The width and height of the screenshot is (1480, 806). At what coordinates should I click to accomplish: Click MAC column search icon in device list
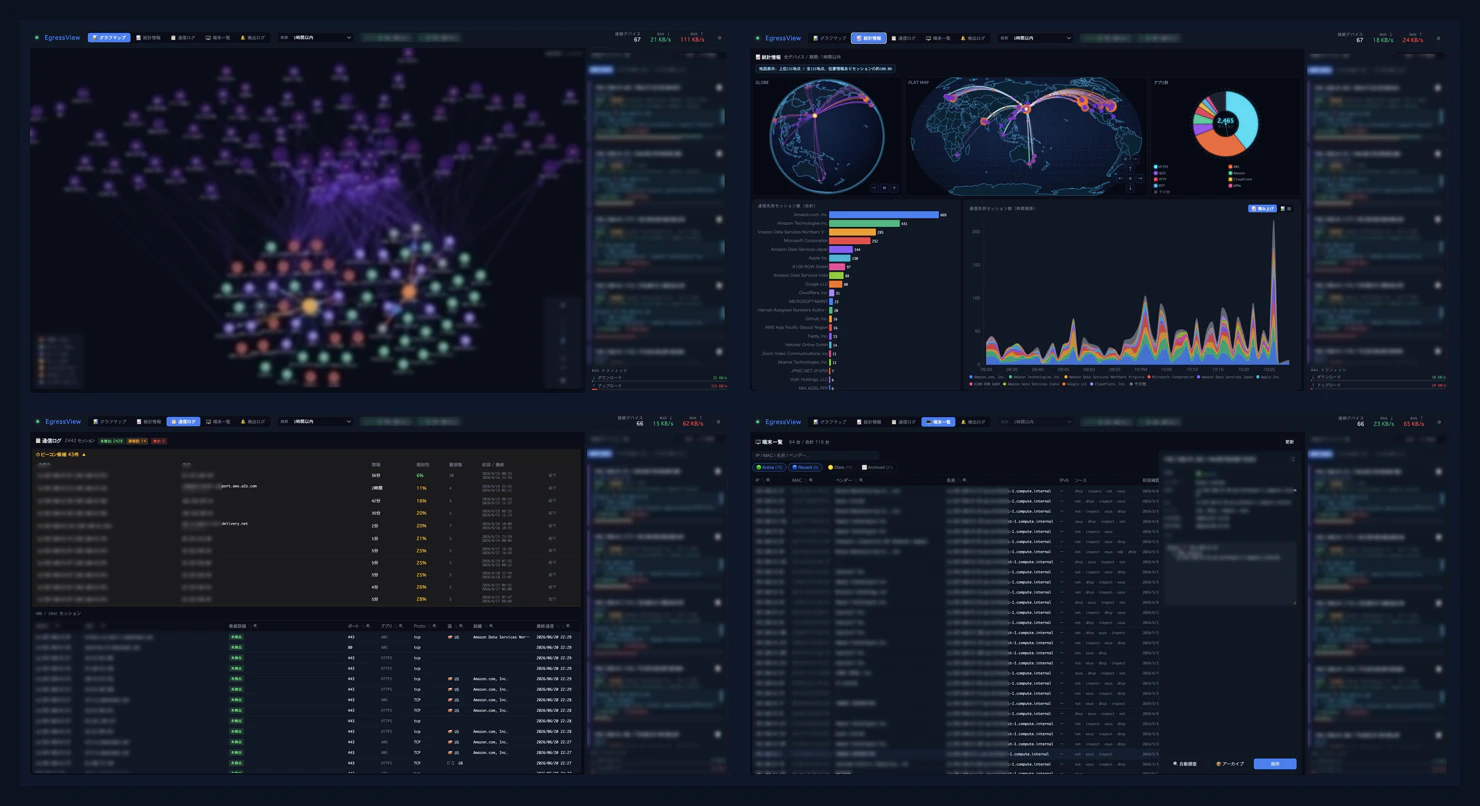pyautogui.click(x=811, y=480)
